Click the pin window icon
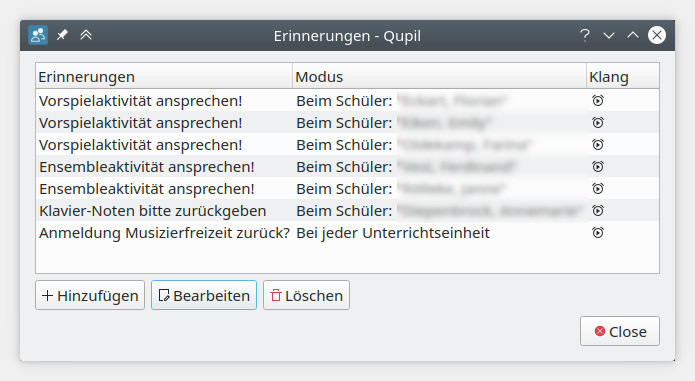The height and width of the screenshot is (381, 695). click(x=62, y=35)
